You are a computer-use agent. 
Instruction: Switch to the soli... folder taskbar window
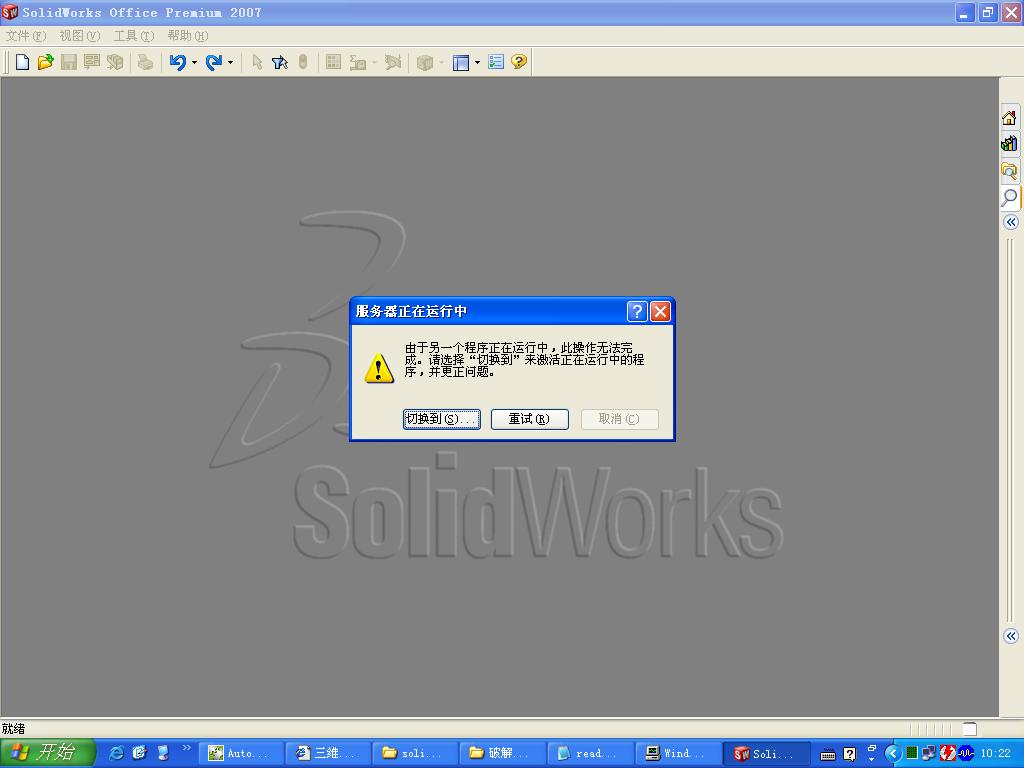point(416,753)
